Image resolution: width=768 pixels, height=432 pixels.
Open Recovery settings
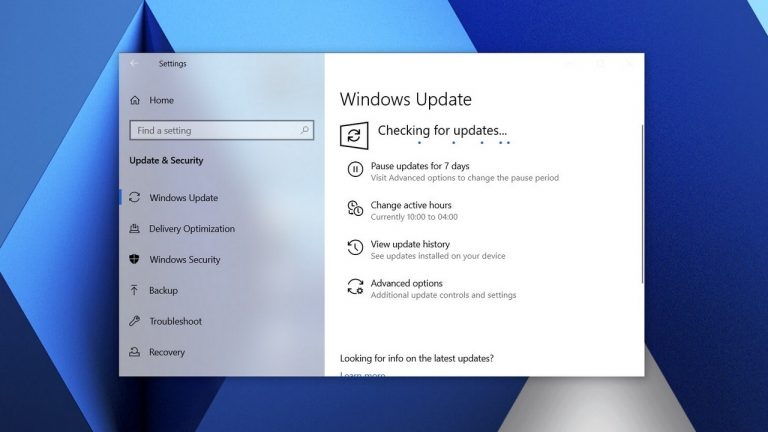coord(167,352)
